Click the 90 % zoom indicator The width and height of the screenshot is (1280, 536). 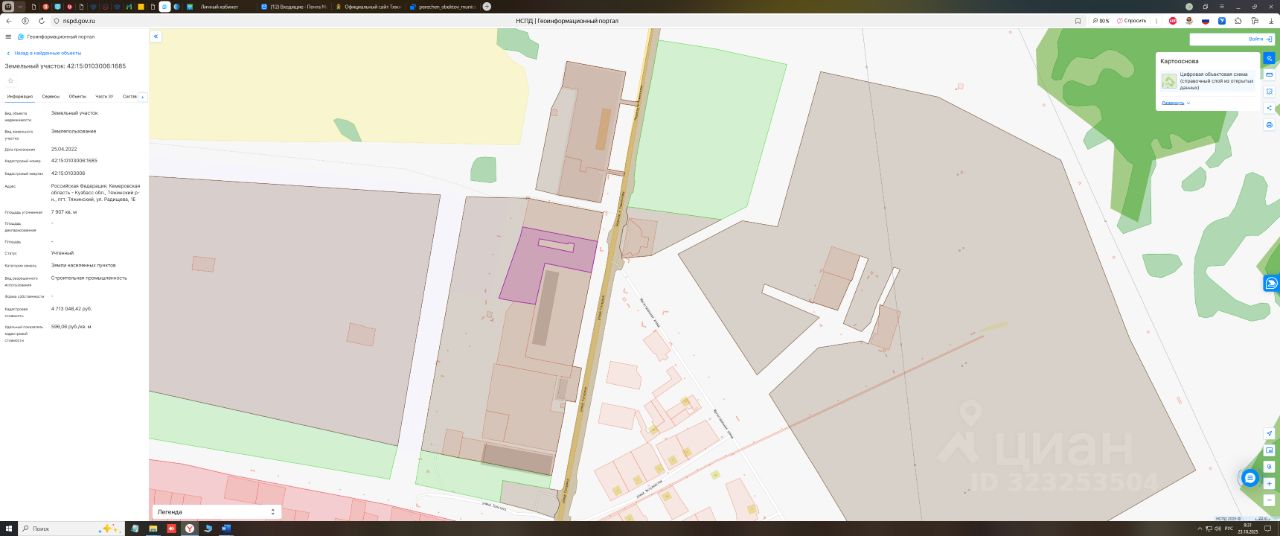pyautogui.click(x=1101, y=20)
